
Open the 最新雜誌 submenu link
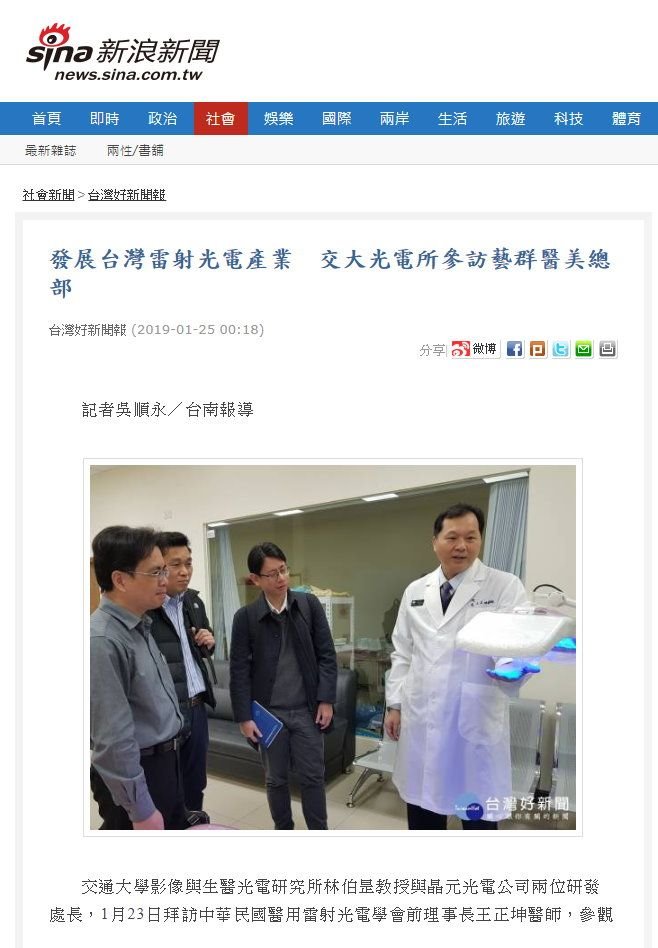point(51,151)
